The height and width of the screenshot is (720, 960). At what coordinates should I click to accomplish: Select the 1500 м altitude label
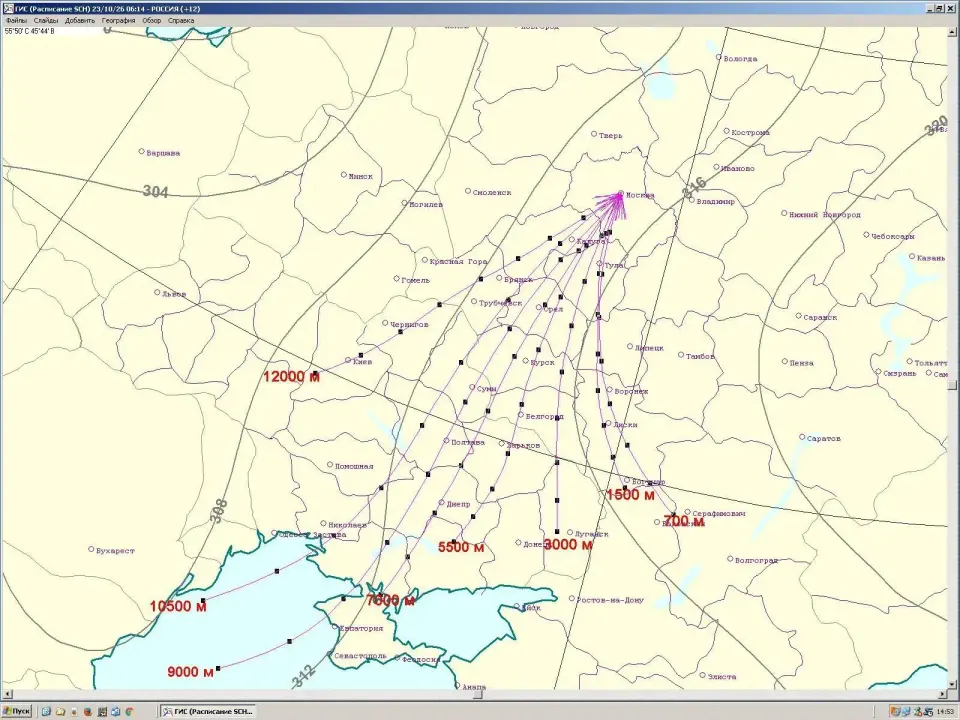[631, 495]
